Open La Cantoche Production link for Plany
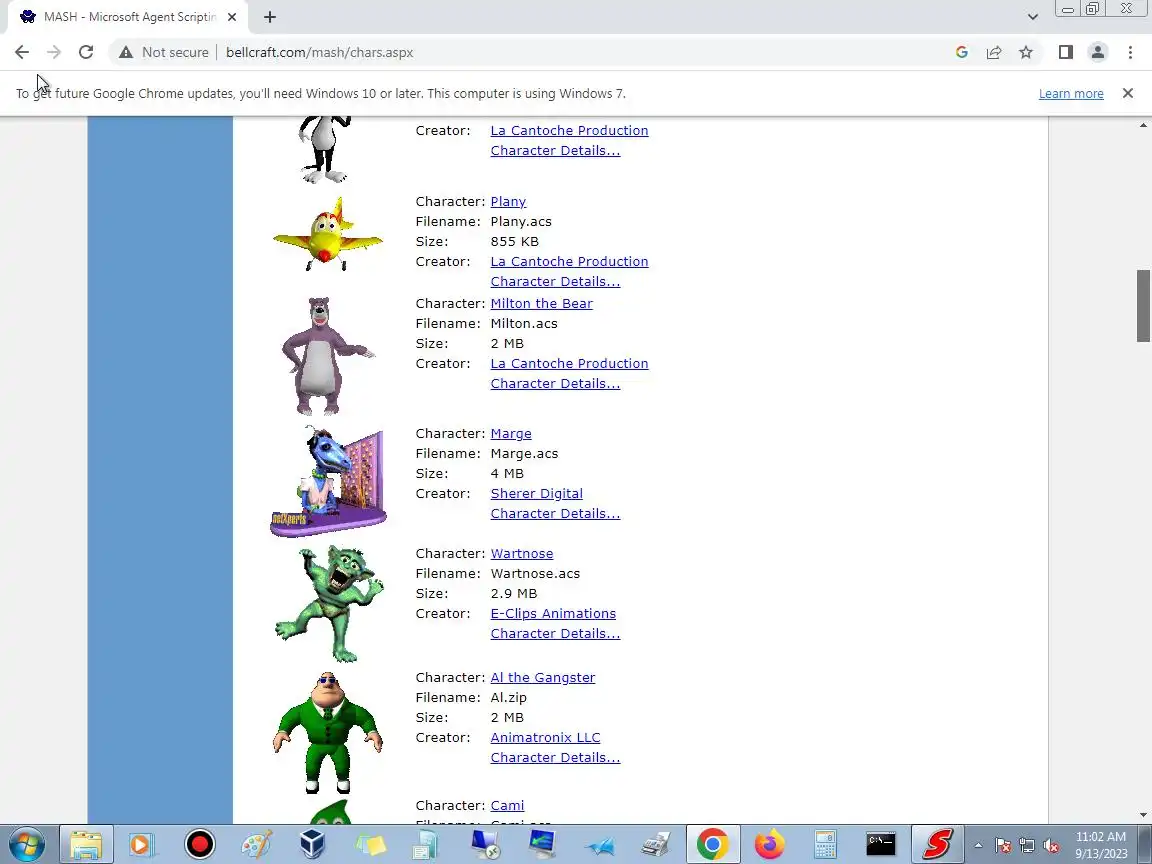 pyautogui.click(x=569, y=262)
